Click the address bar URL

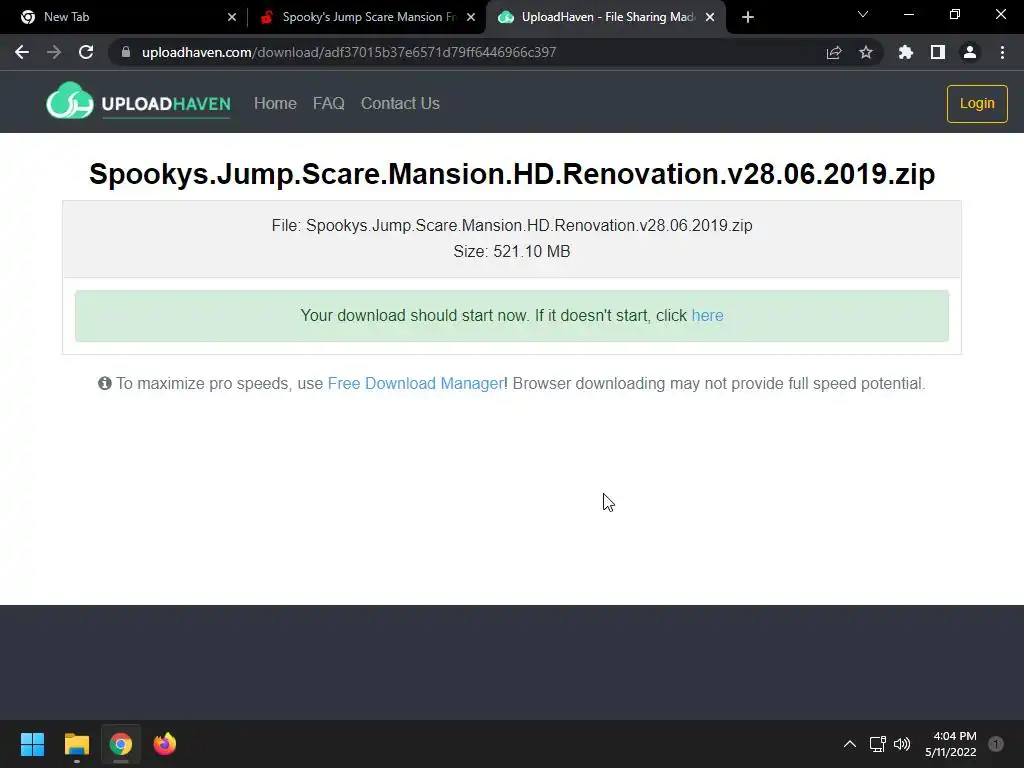[x=349, y=52]
